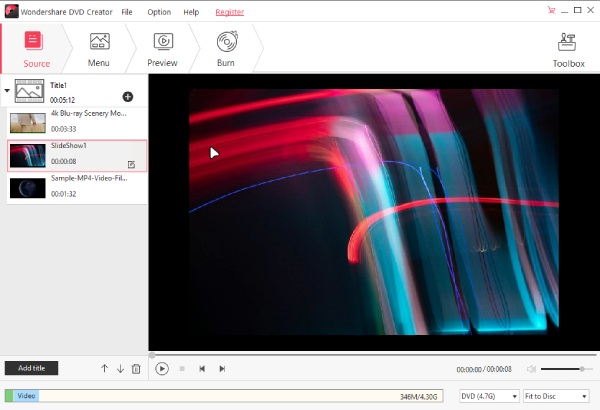The width and height of the screenshot is (600, 410).
Task: Click the shopping cart purchase icon
Action: [551, 10]
